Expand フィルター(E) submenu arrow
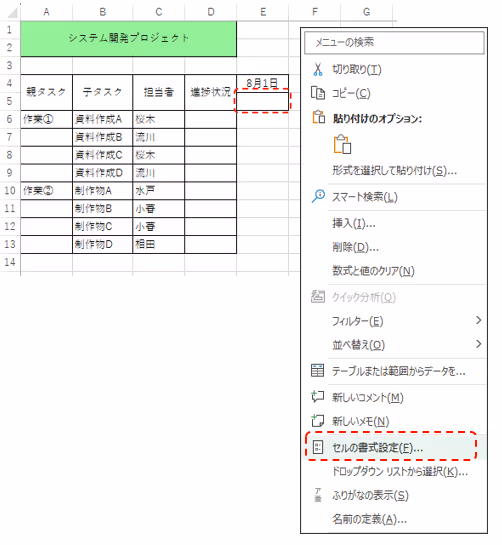Screen dimensions: 502x545 pos(479,320)
